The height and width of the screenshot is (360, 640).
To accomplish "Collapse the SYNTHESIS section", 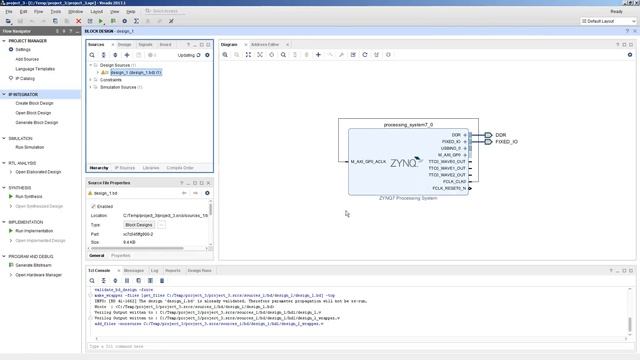I will point(4,188).
